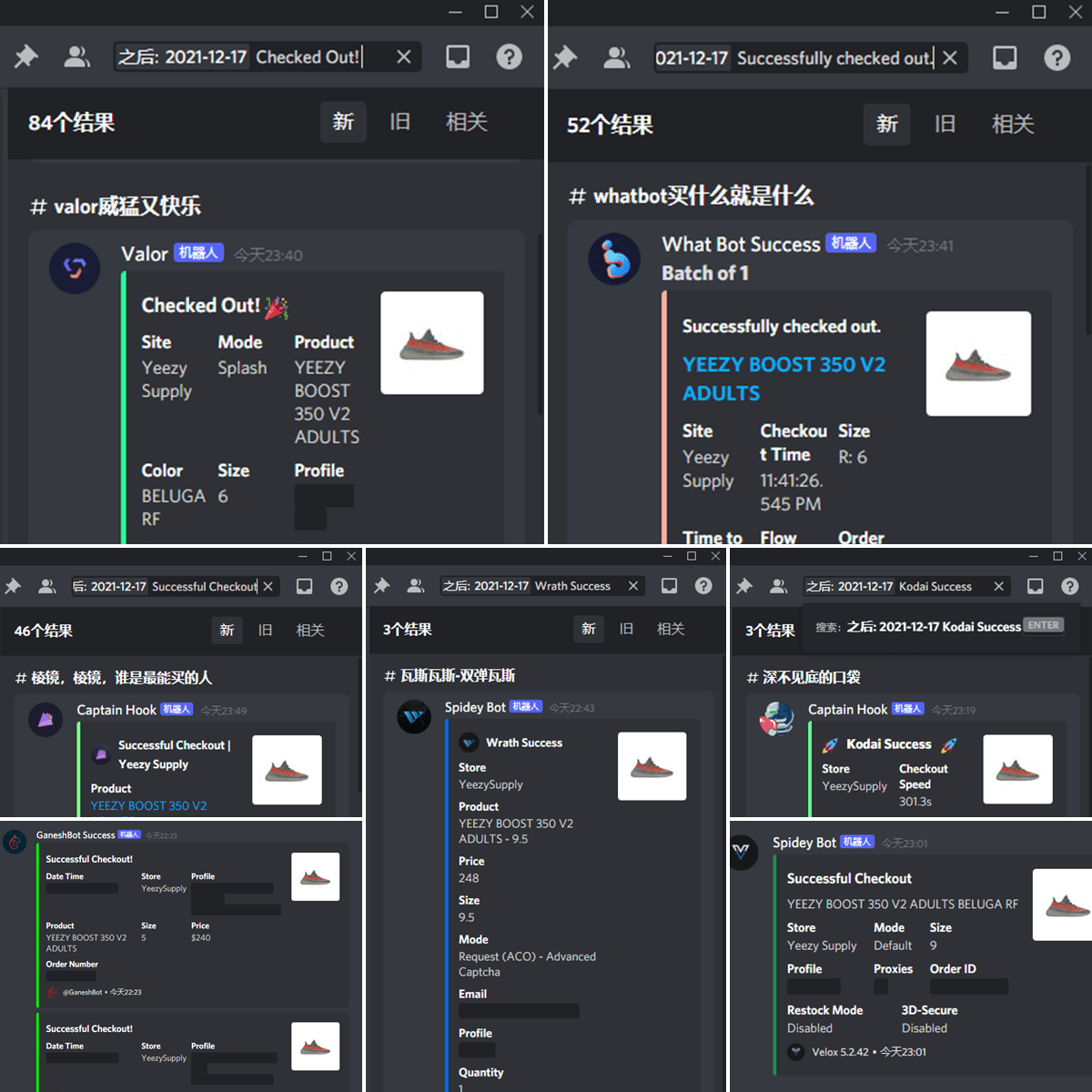Open help in Checked Out! search window
Screen dimensions: 1092x1092
tap(509, 56)
